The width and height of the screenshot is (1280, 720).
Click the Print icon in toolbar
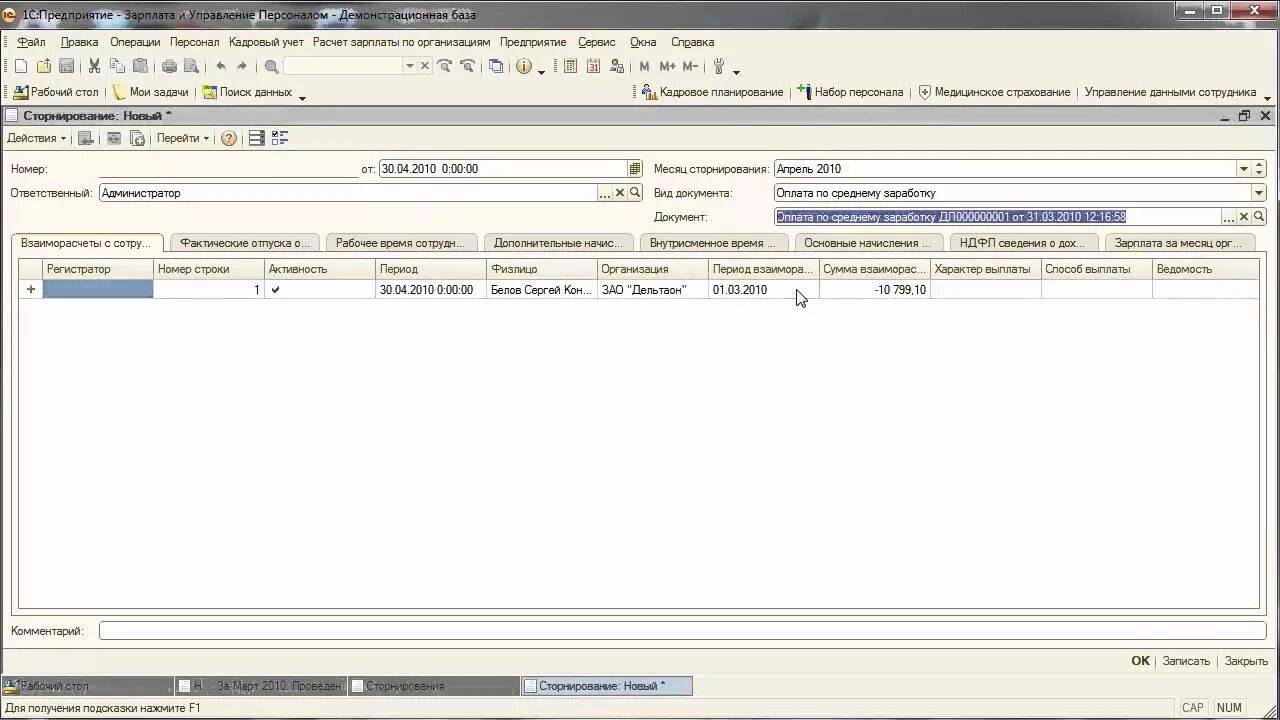(169, 66)
